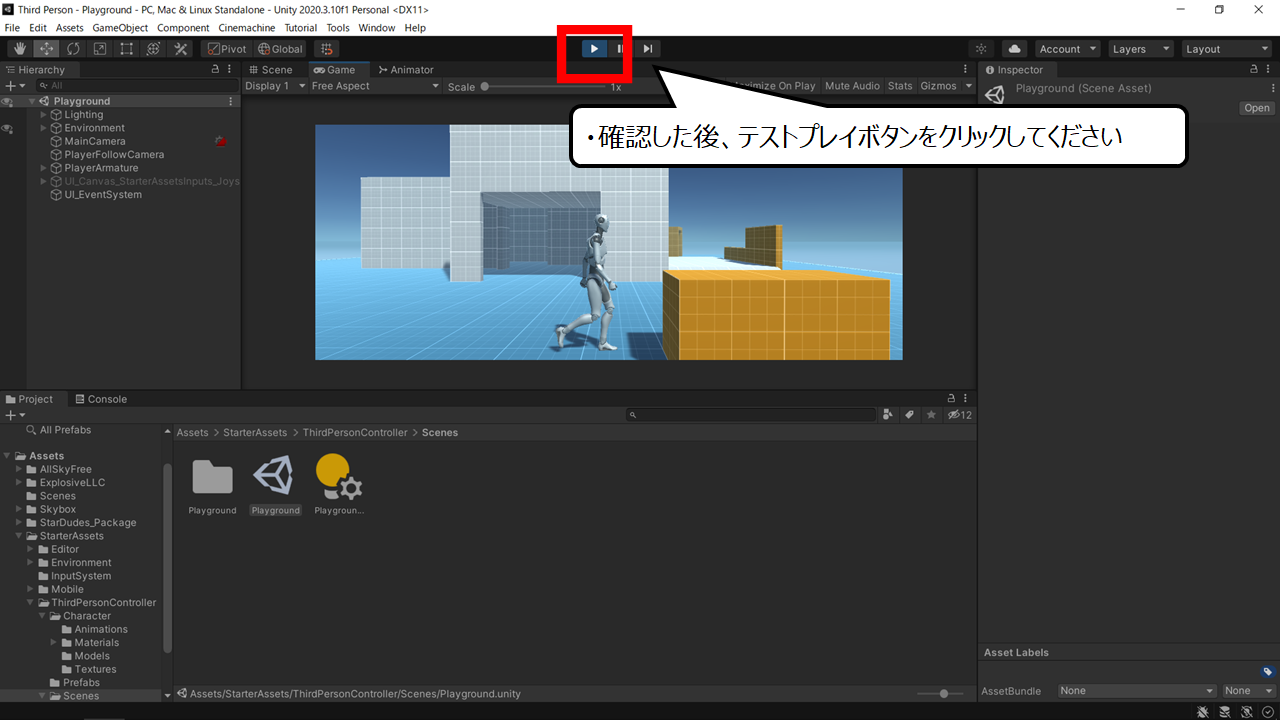Click the auto-generate lighting status icon
Screen dimensions: 1280x720
click(1247, 711)
